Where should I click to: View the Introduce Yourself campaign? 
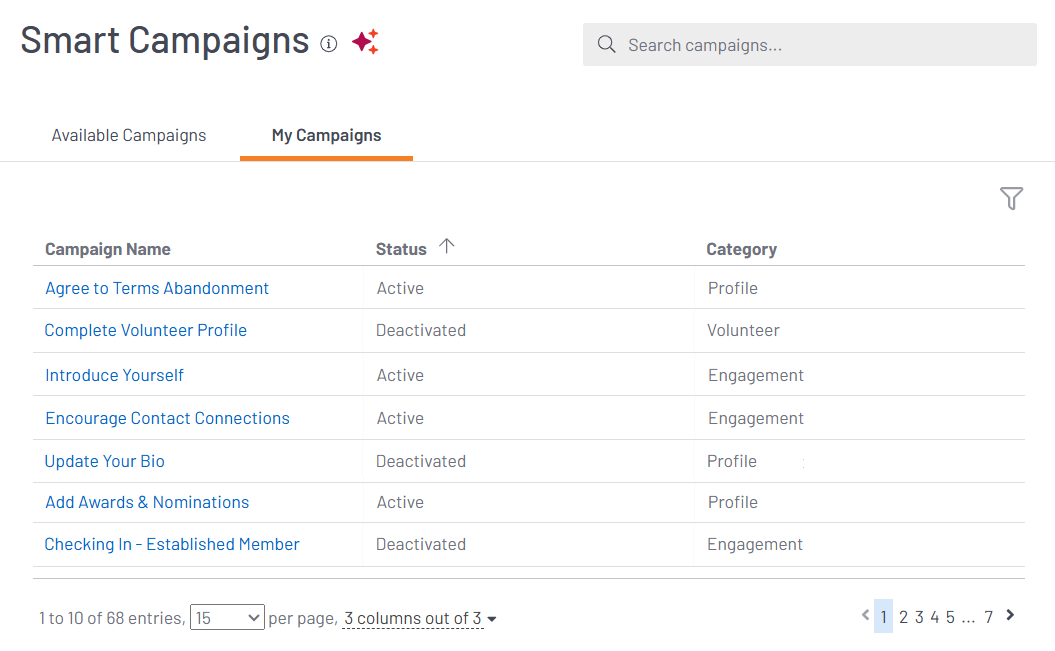tap(114, 375)
